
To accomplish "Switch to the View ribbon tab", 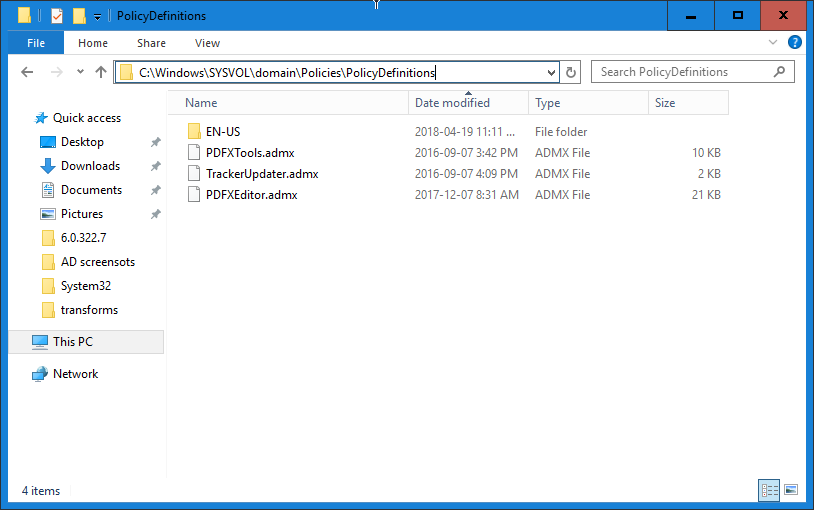I will click(x=207, y=43).
